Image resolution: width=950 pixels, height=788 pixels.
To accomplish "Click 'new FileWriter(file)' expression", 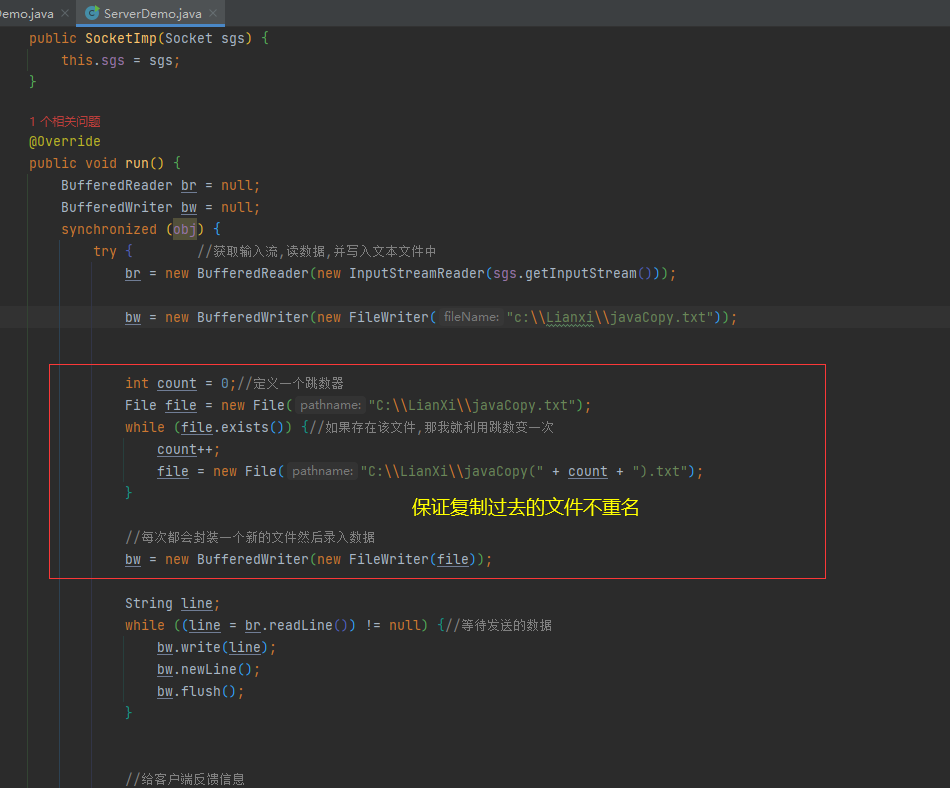I will coord(397,559).
